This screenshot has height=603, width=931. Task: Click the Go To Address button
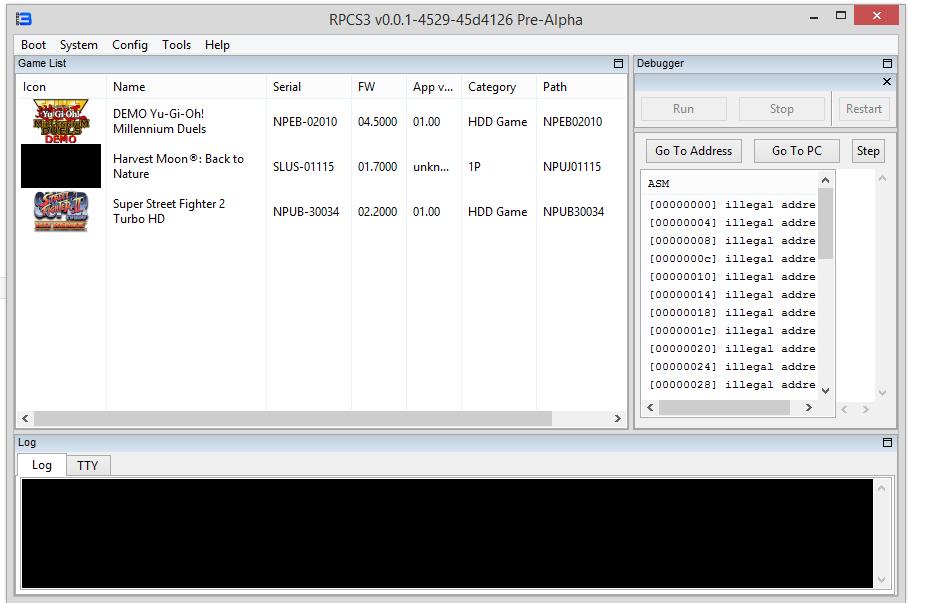point(694,151)
